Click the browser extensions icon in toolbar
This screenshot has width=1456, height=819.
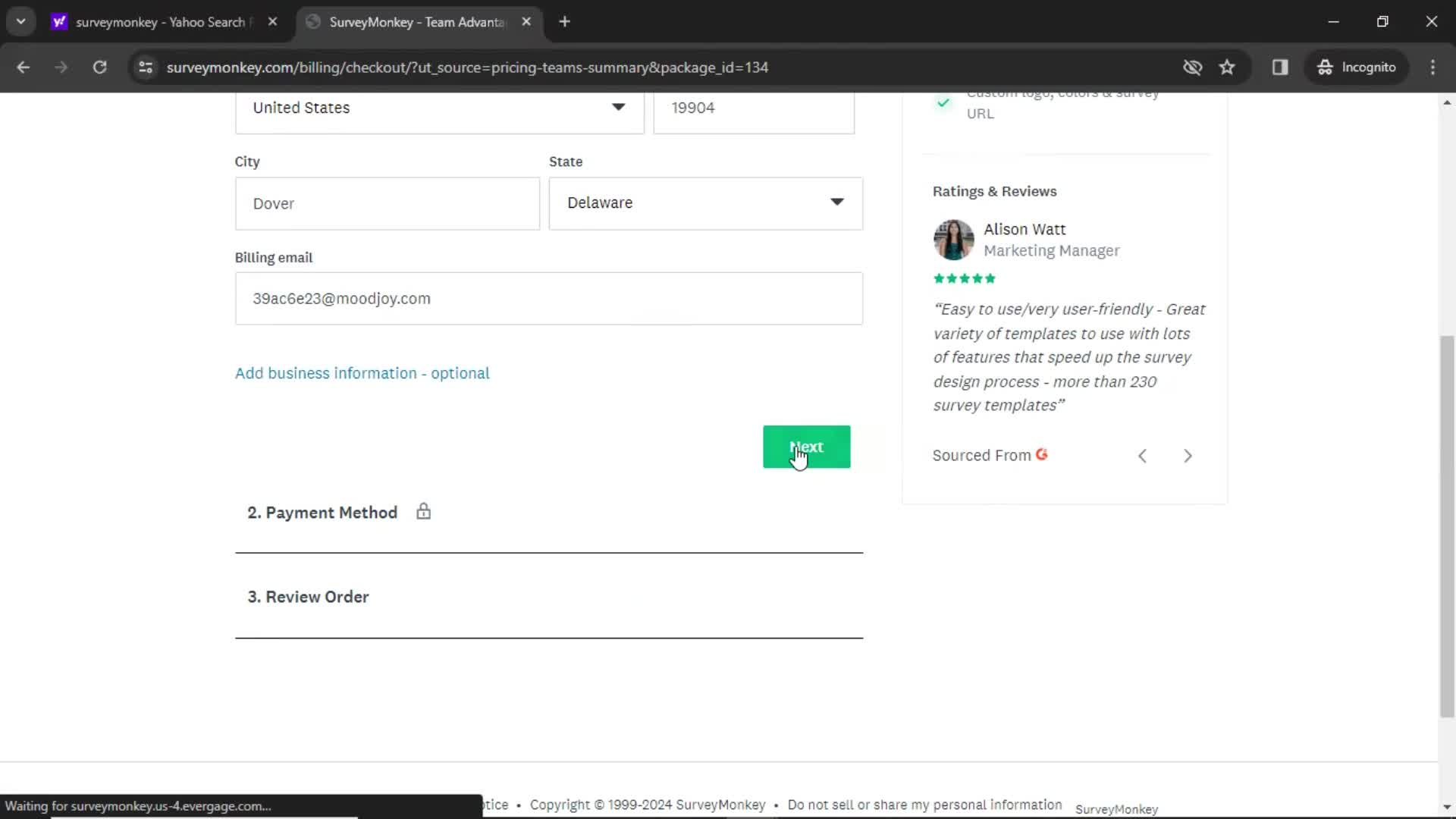(1281, 67)
